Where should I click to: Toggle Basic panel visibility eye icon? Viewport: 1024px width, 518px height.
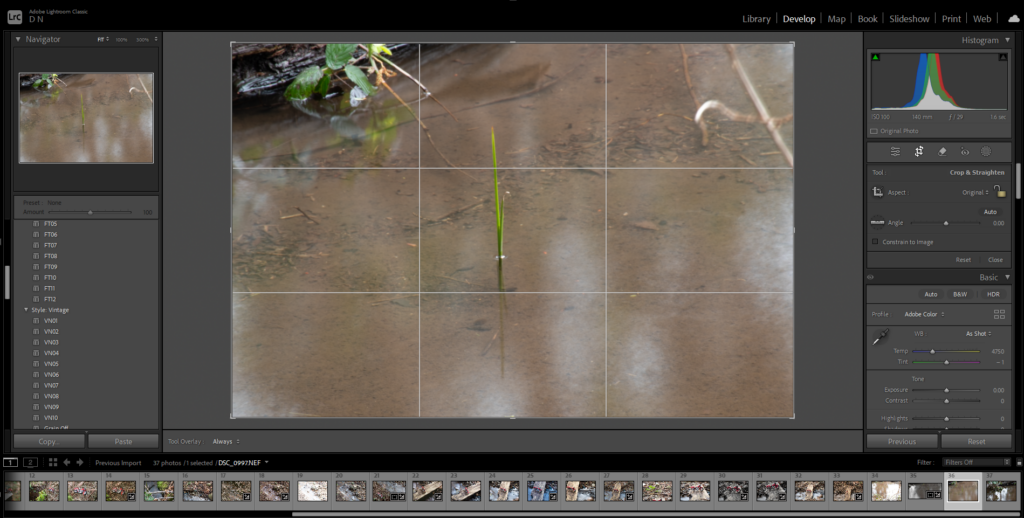click(871, 277)
